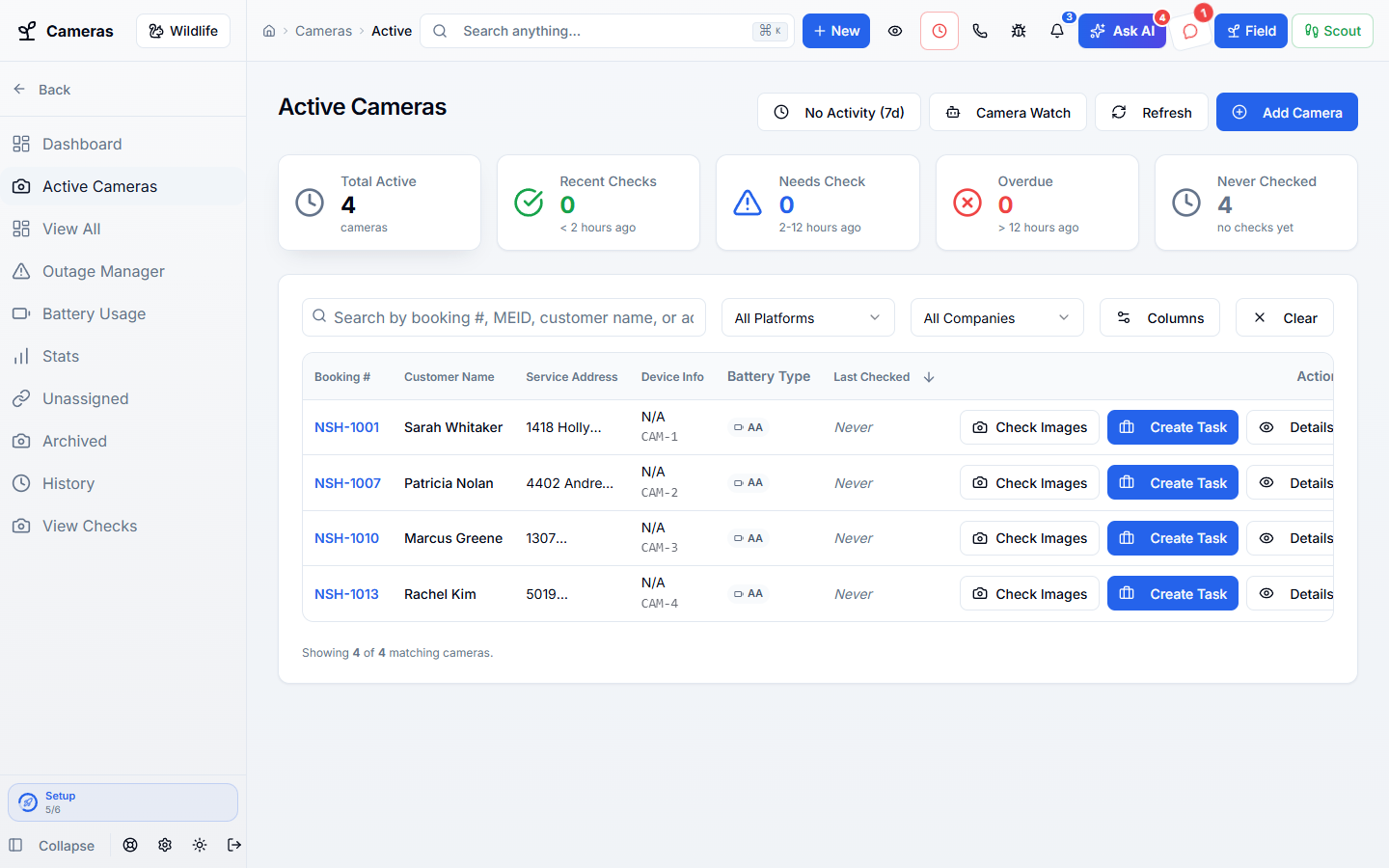
Task: Click the home breadcrumb icon
Action: [269, 31]
